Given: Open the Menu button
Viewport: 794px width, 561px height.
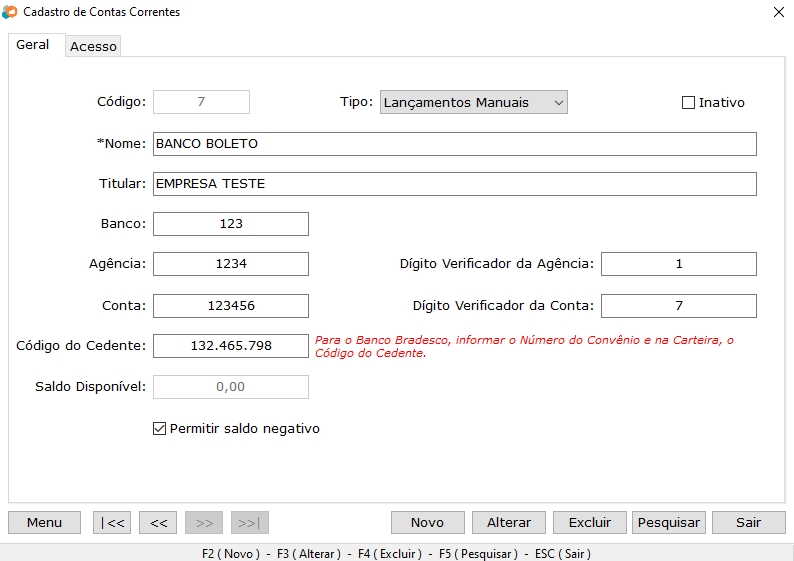Looking at the screenshot, I should coord(45,523).
